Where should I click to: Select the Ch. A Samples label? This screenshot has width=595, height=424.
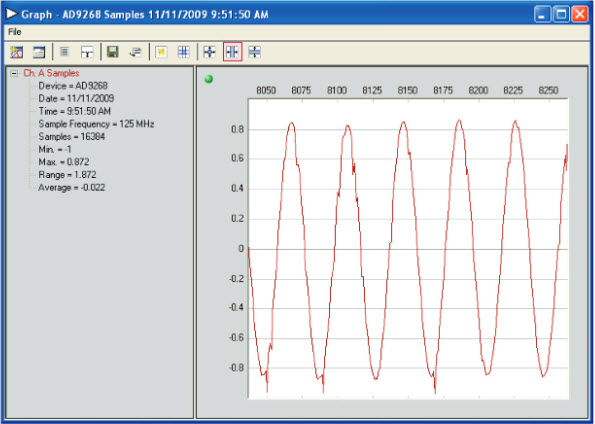click(51, 73)
